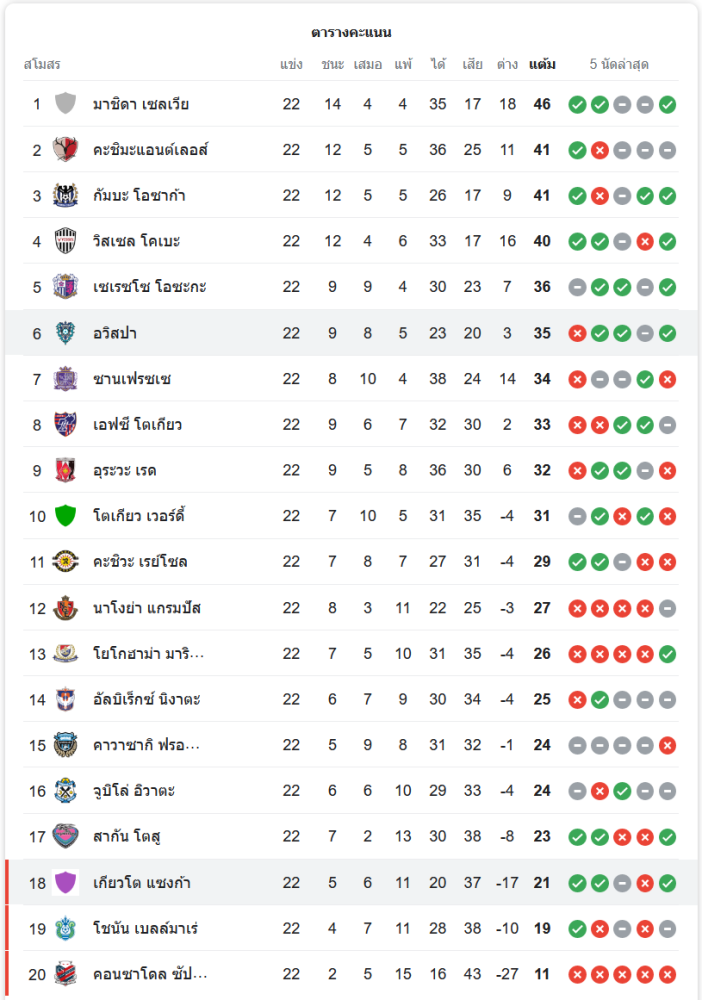Open the อวิสปา team link
This screenshot has width=702, height=1000.
117,333
